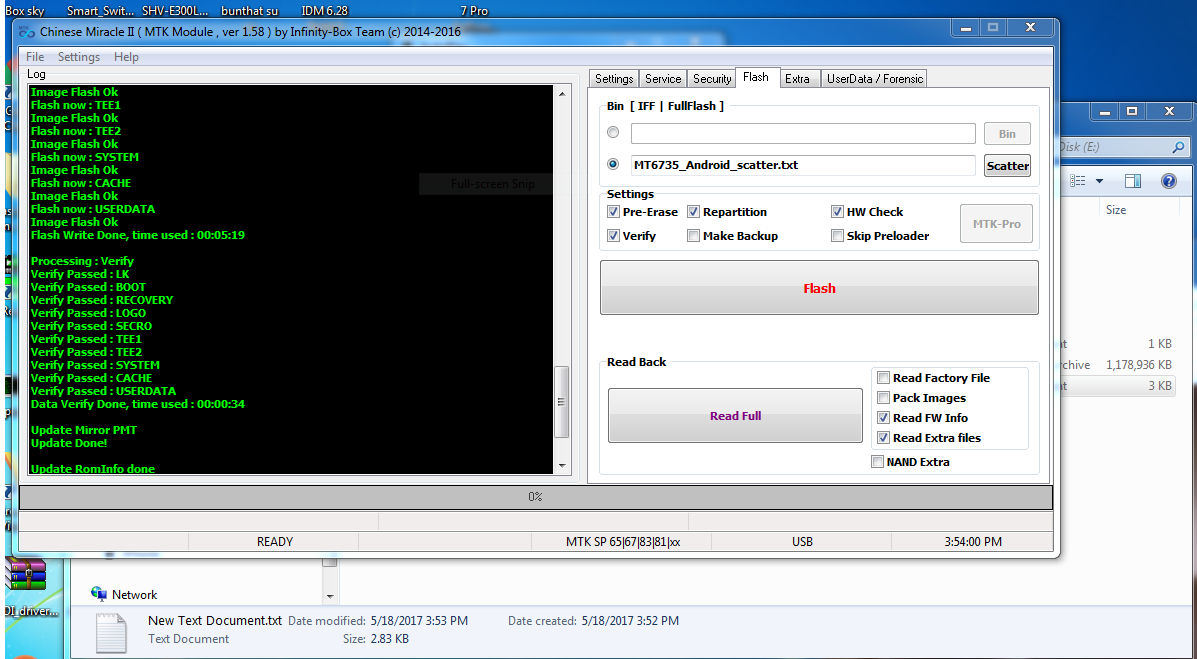Click the Explorer sidebar scroll down arrow

(x=330, y=596)
